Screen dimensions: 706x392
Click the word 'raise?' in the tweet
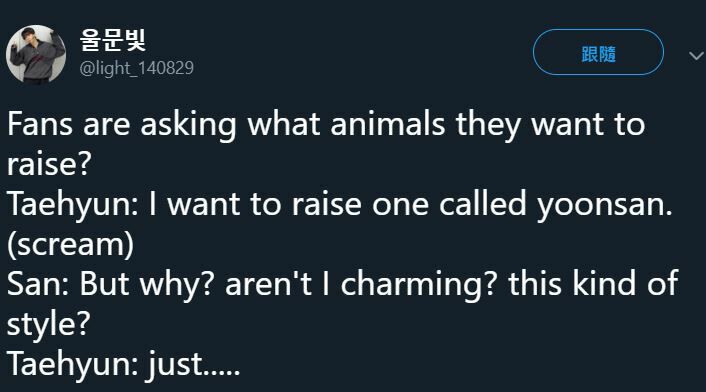[49, 163]
